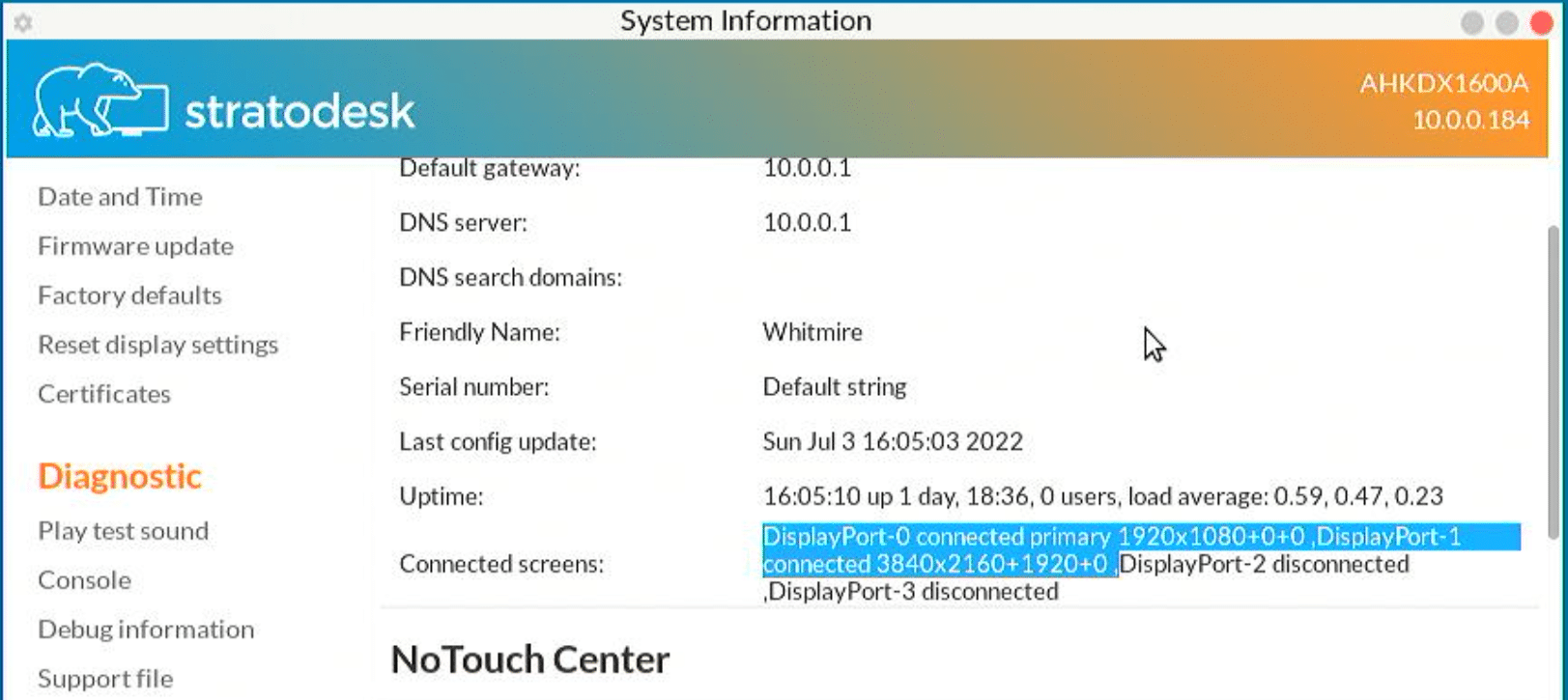Click DisplayPort-2 disconnected text
This screenshot has width=1568, height=700.
click(x=1264, y=564)
